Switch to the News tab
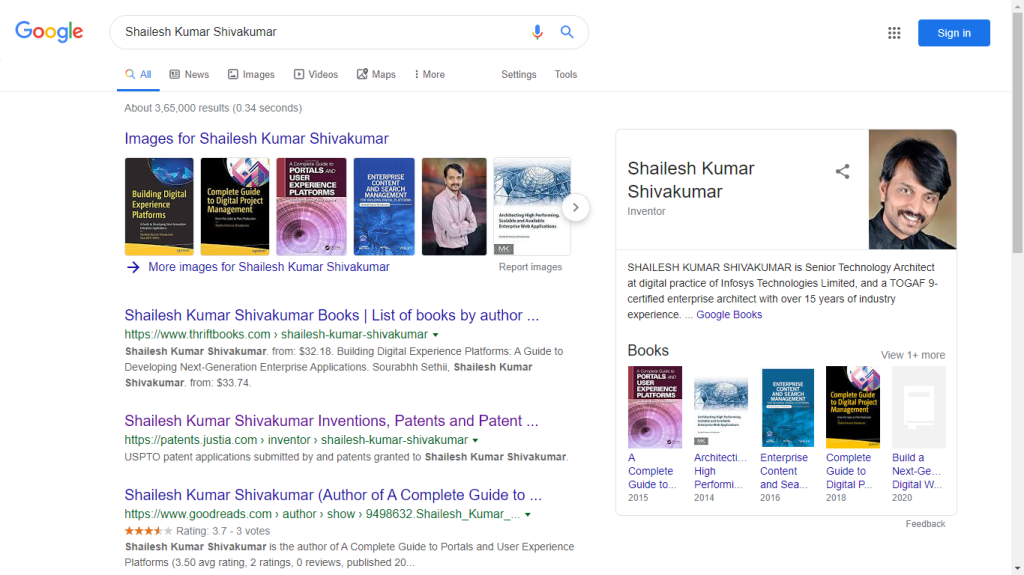Screen dimensions: 1024x575 click(x=189, y=74)
